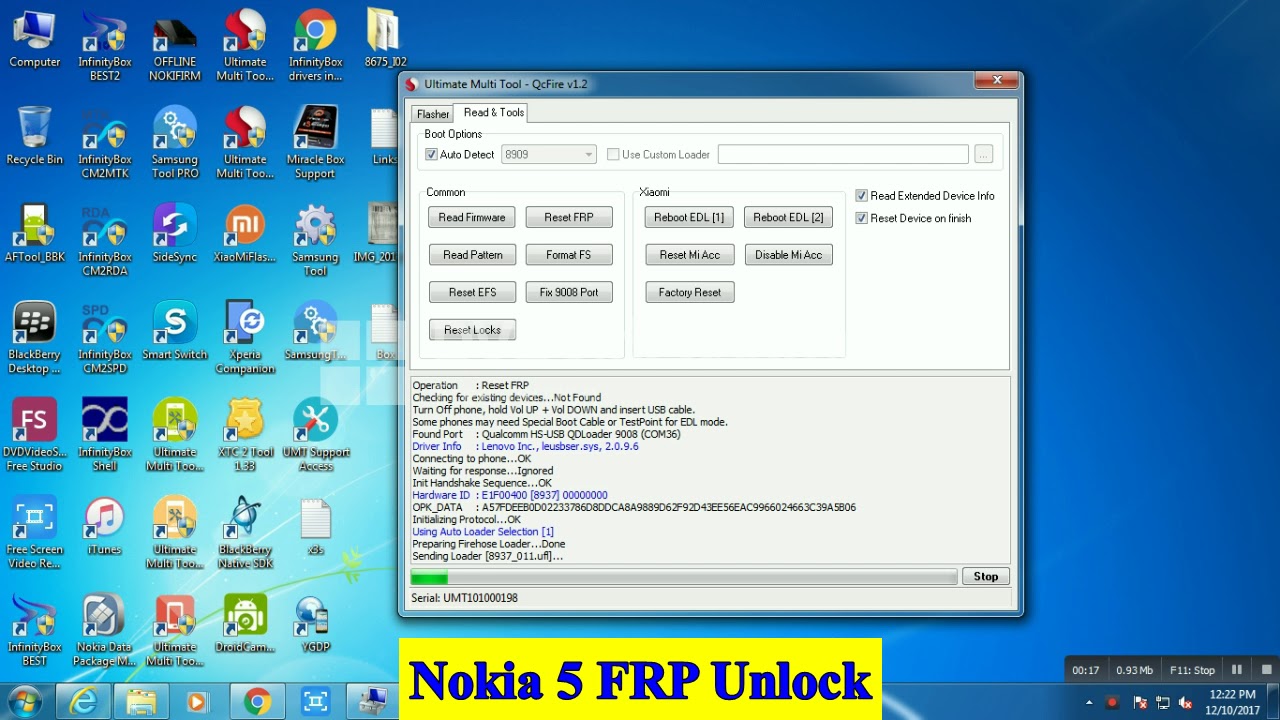
Task: Select the Nokia Data Package Manager icon
Action: click(x=105, y=630)
